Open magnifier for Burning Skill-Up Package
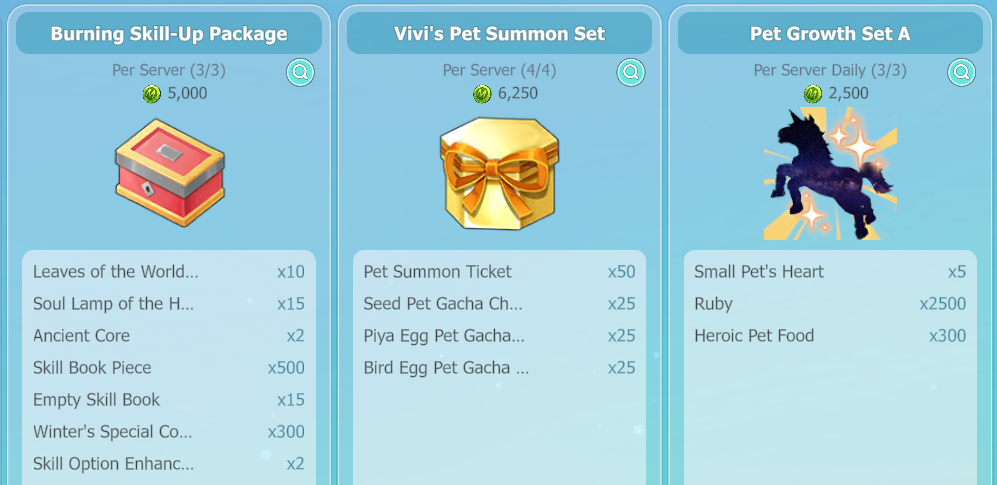997x485 pixels. tap(300, 72)
